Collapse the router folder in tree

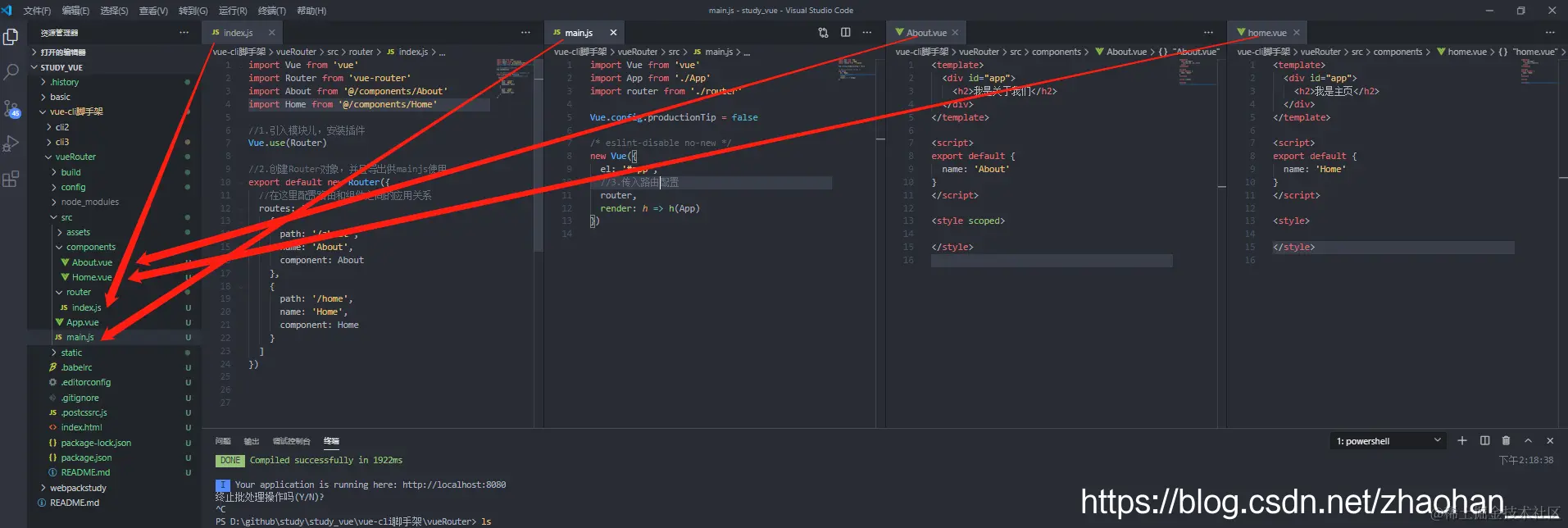click(114, 292)
